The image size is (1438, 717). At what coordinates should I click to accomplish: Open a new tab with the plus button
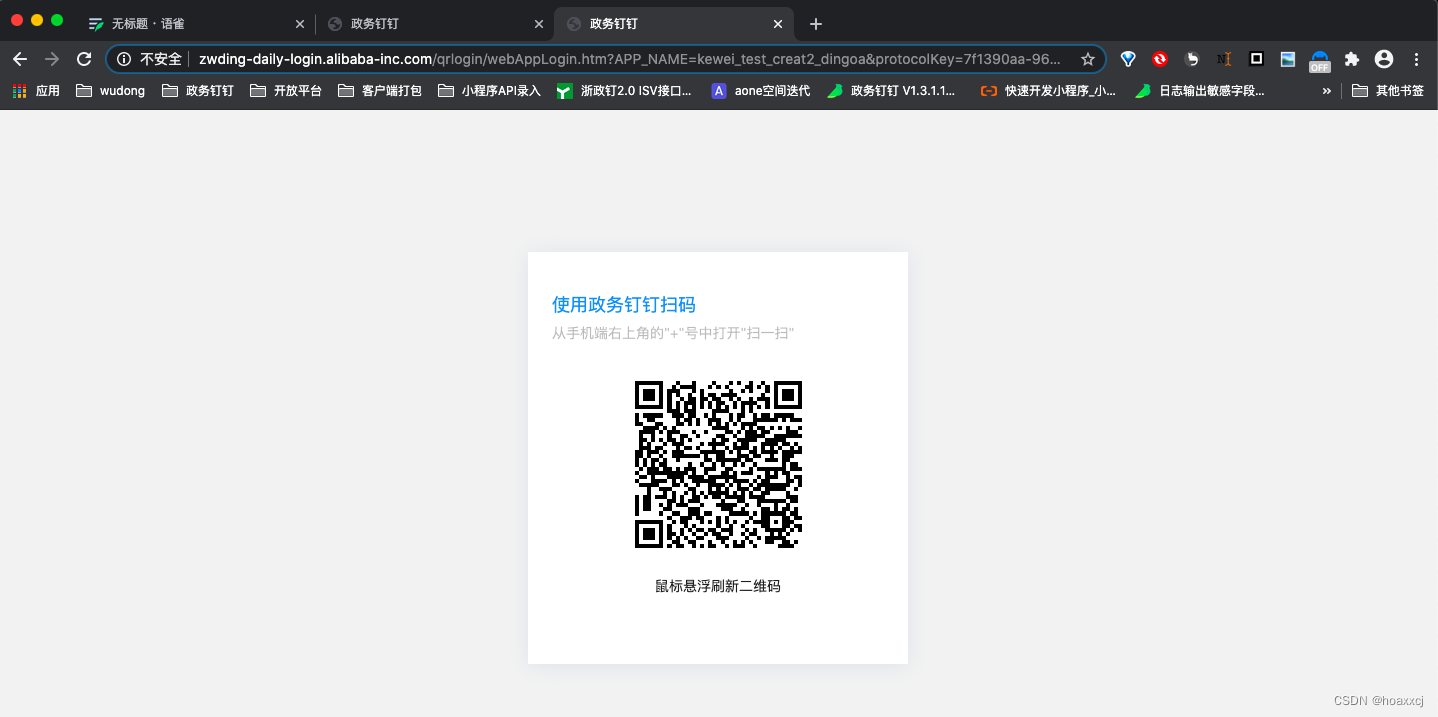point(816,24)
